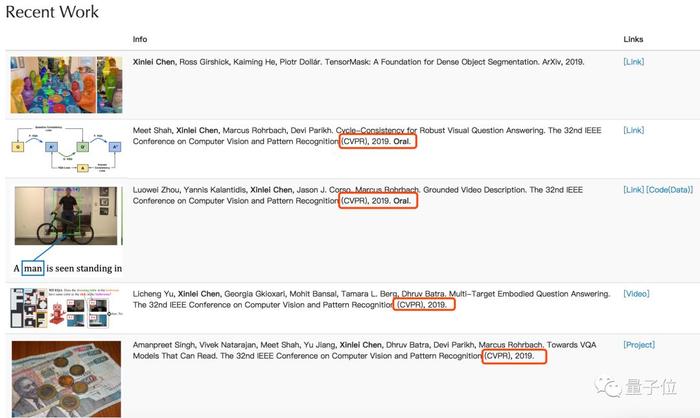Click the Info column header
700x418 pixels.
click(140, 39)
